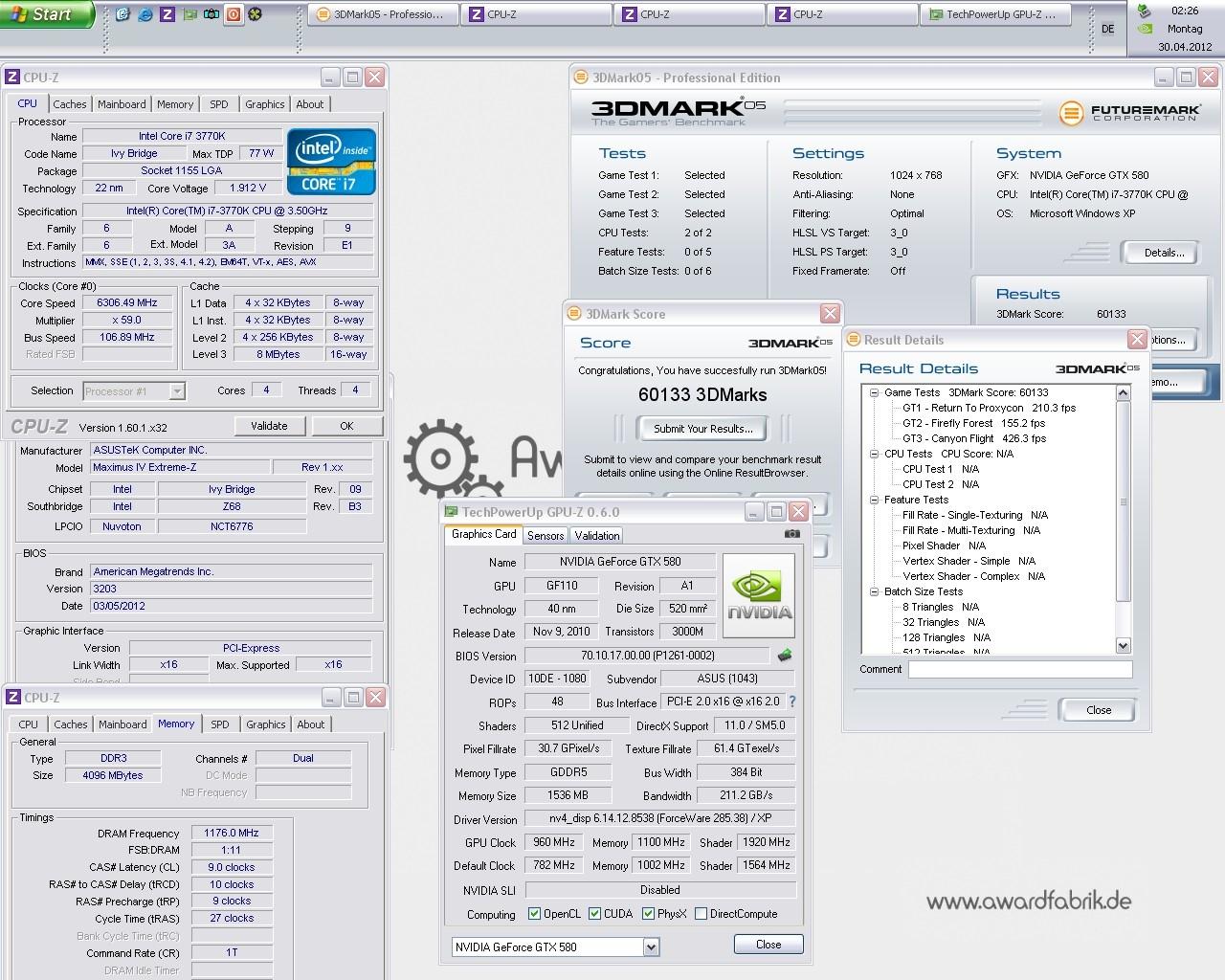Launch Internet Explorer from quick launch
Viewport: 1225px width, 980px height.
[145, 14]
